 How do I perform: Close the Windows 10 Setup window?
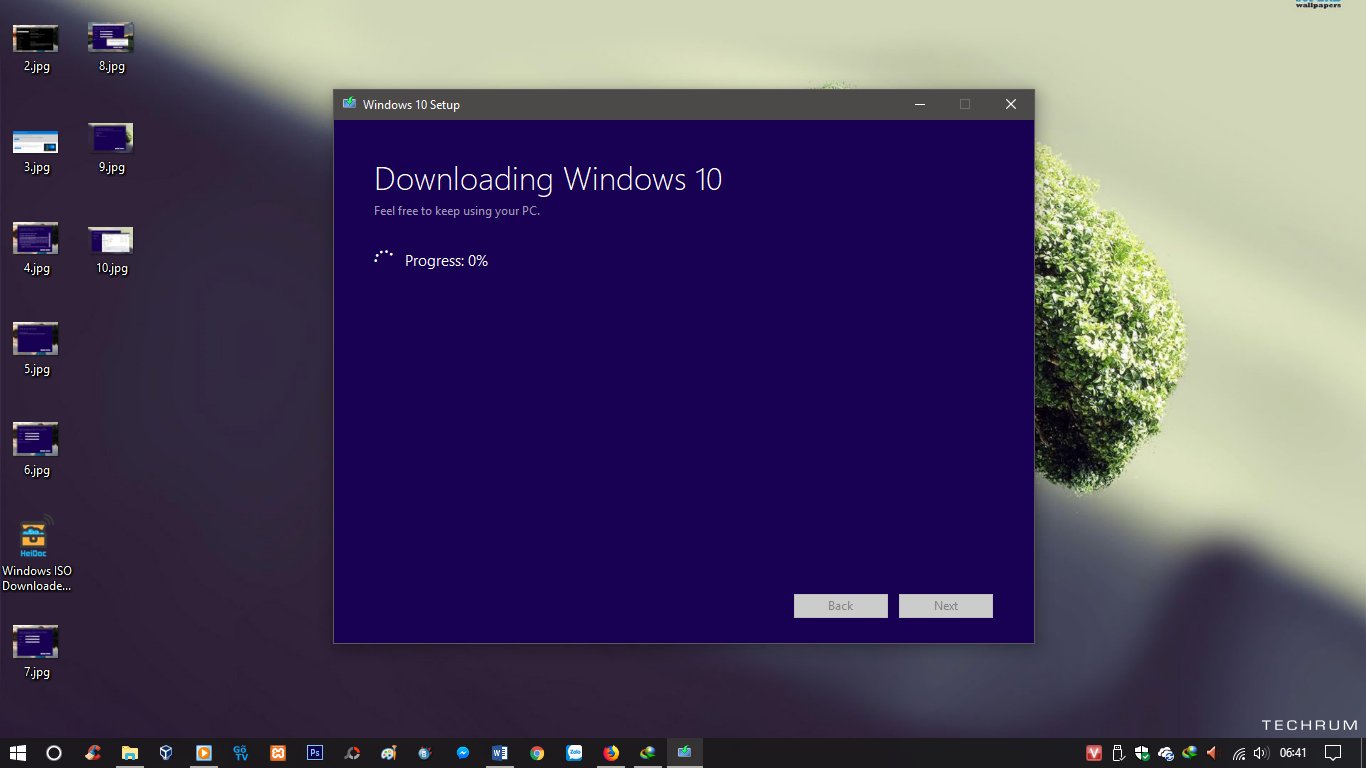[x=1011, y=104]
